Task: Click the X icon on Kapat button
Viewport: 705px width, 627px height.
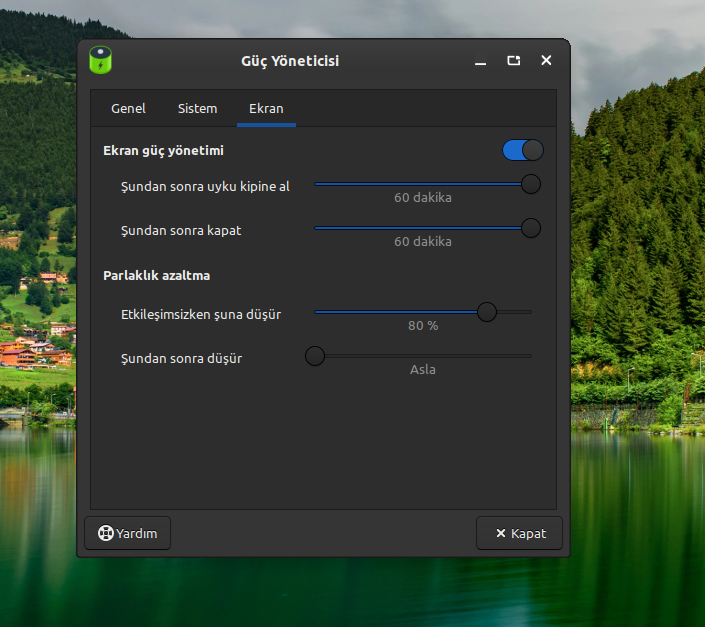Action: click(x=500, y=533)
